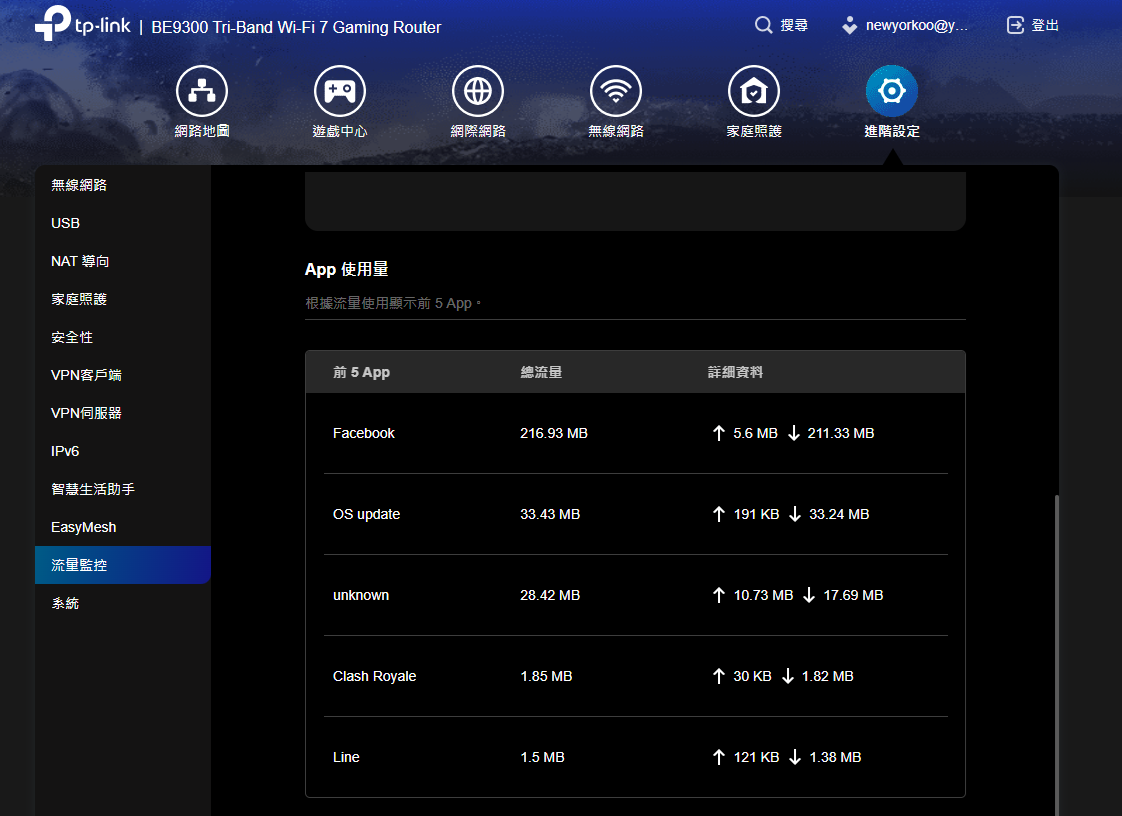Open the 網路地圖 network map icon

click(202, 91)
